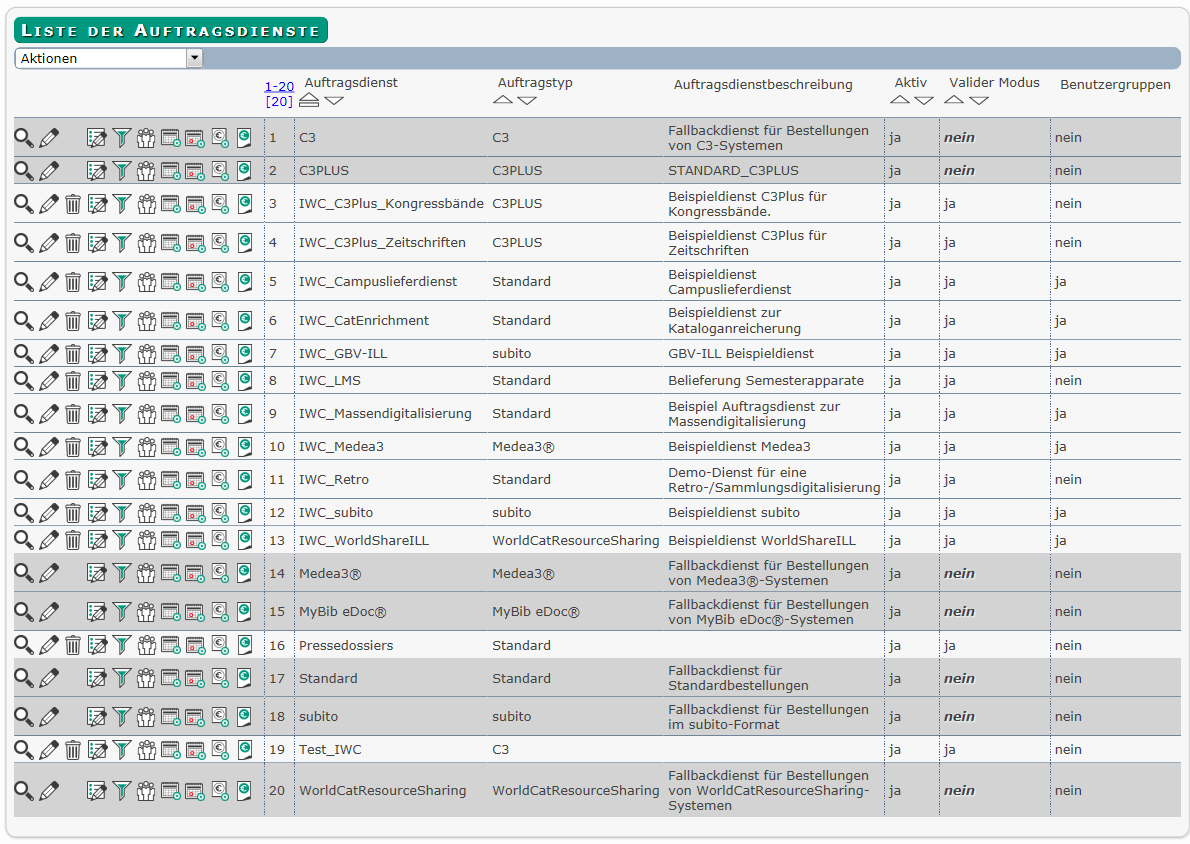This screenshot has height=844, width=1190.
Task: Click the Pressedossiers service name
Action: [346, 646]
